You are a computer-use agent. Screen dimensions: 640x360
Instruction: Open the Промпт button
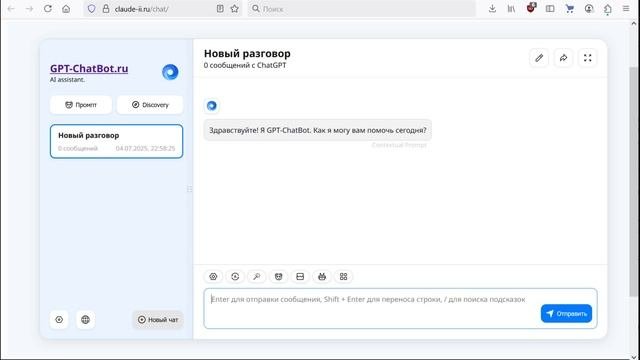pyautogui.click(x=81, y=105)
